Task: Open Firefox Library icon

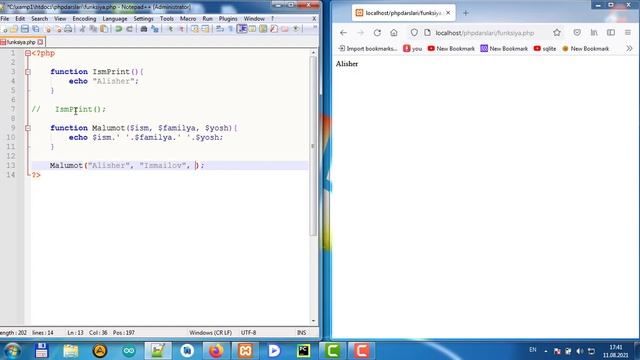Action: pos(594,33)
